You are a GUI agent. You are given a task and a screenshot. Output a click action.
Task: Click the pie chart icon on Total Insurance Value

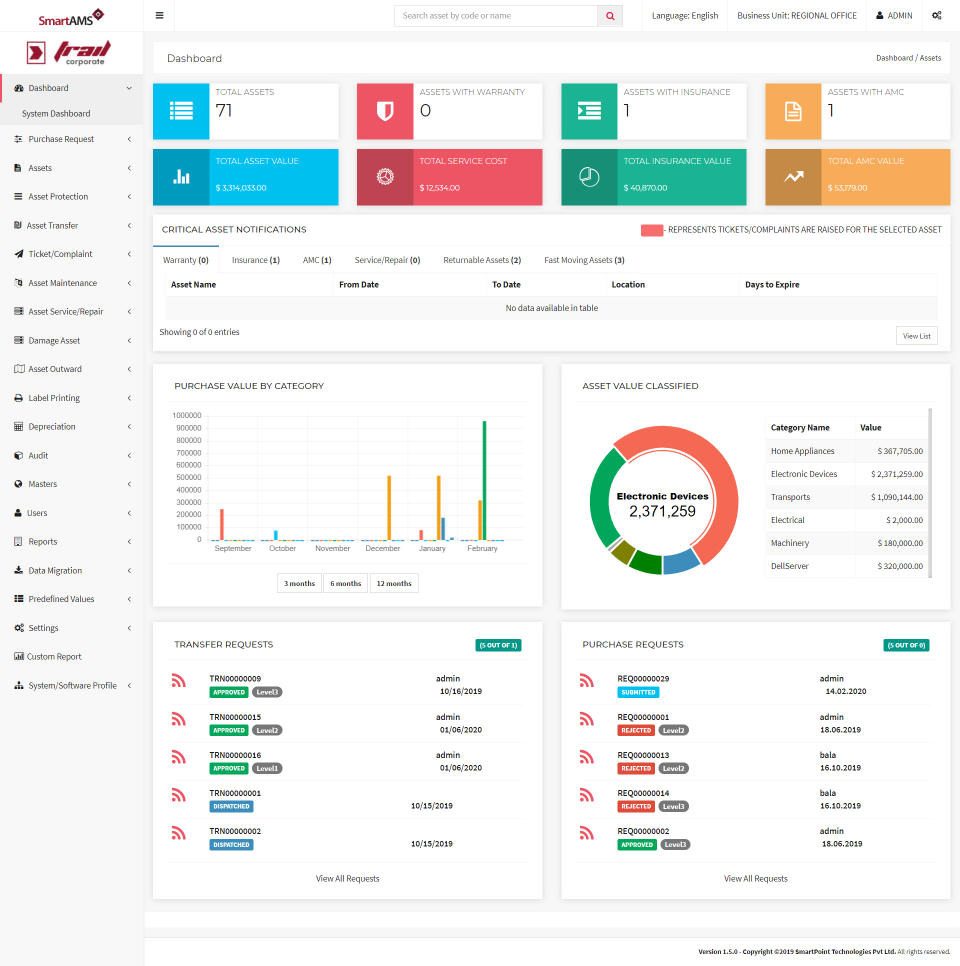589,174
